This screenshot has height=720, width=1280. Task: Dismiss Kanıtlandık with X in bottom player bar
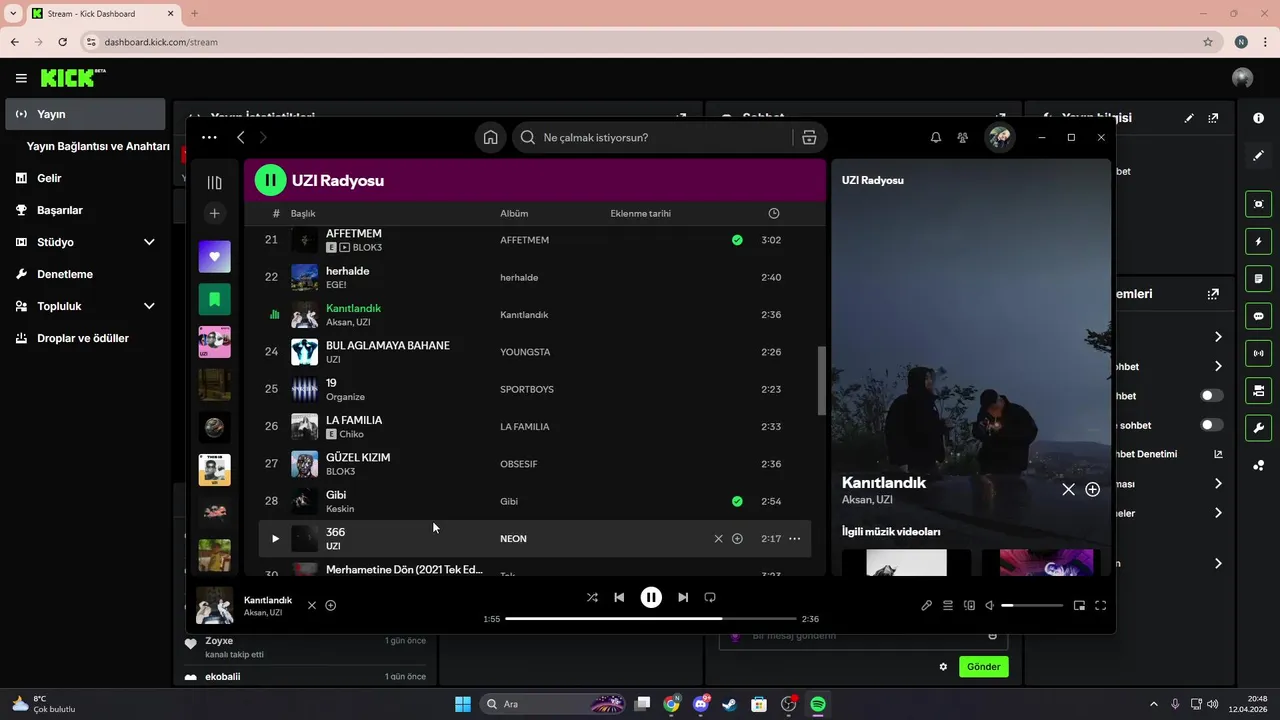pyautogui.click(x=311, y=605)
